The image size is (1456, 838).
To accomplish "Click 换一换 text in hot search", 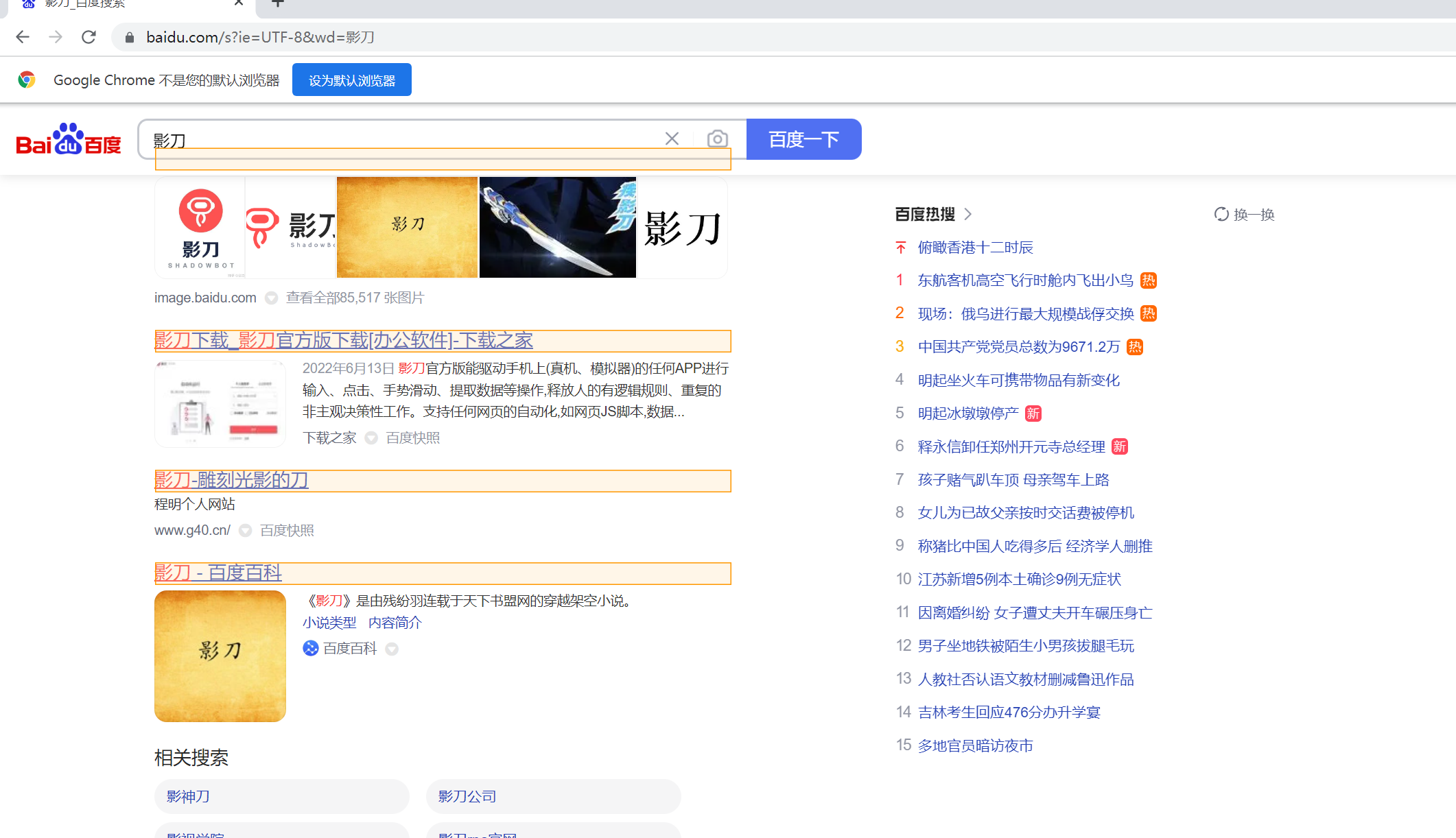I will [x=1254, y=215].
